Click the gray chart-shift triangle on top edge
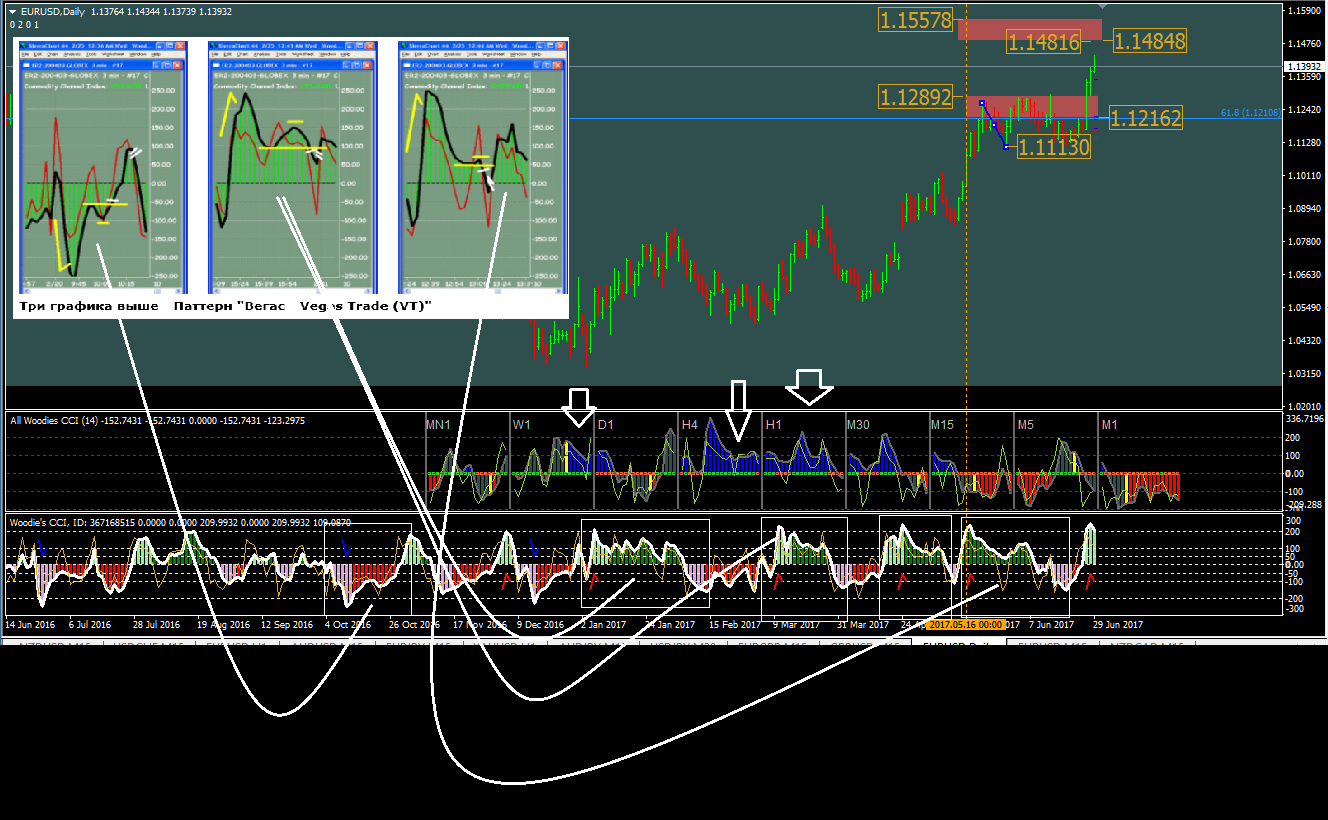 [x=1102, y=8]
